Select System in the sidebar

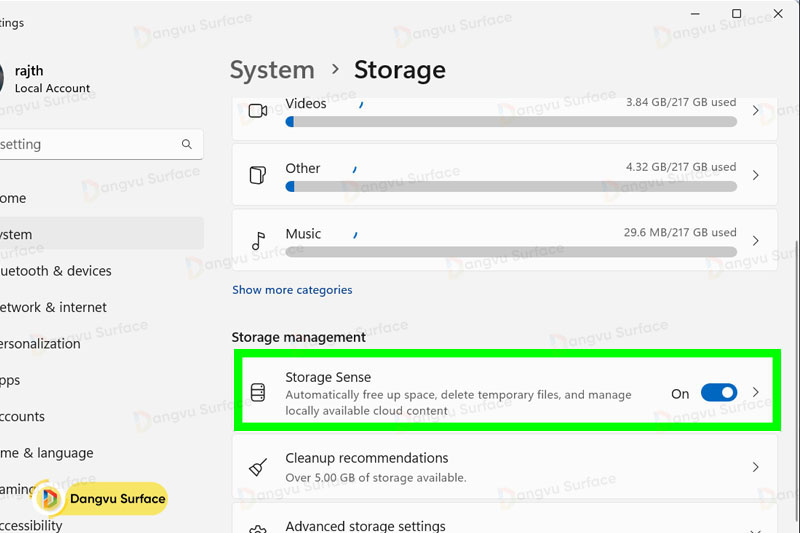point(101,234)
